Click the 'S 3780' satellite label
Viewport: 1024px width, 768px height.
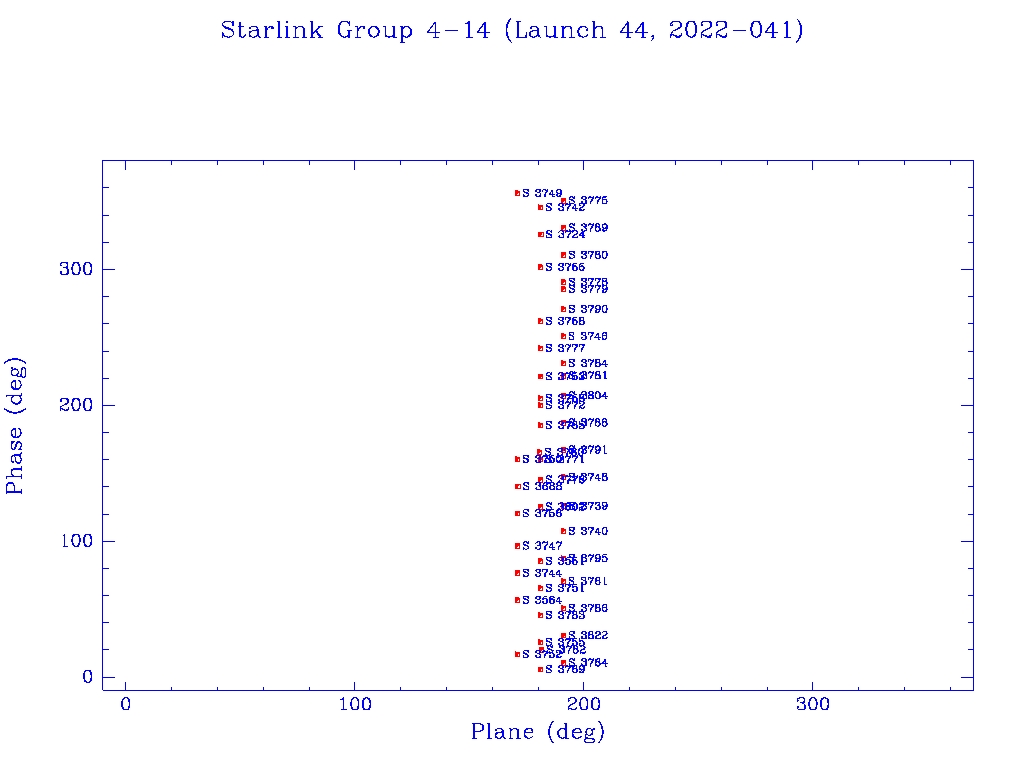coord(588,255)
